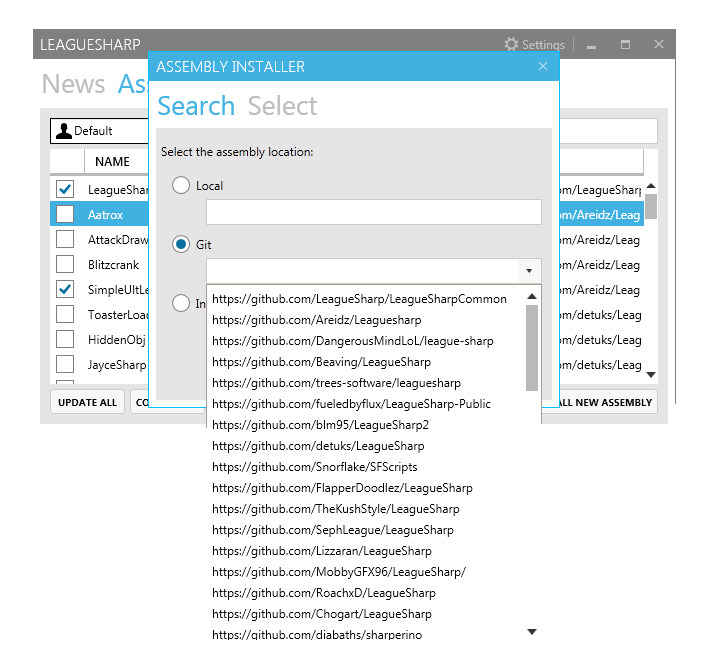The height and width of the screenshot is (672, 721).
Task: Select the JayceSharp row name
Action: [x=117, y=365]
